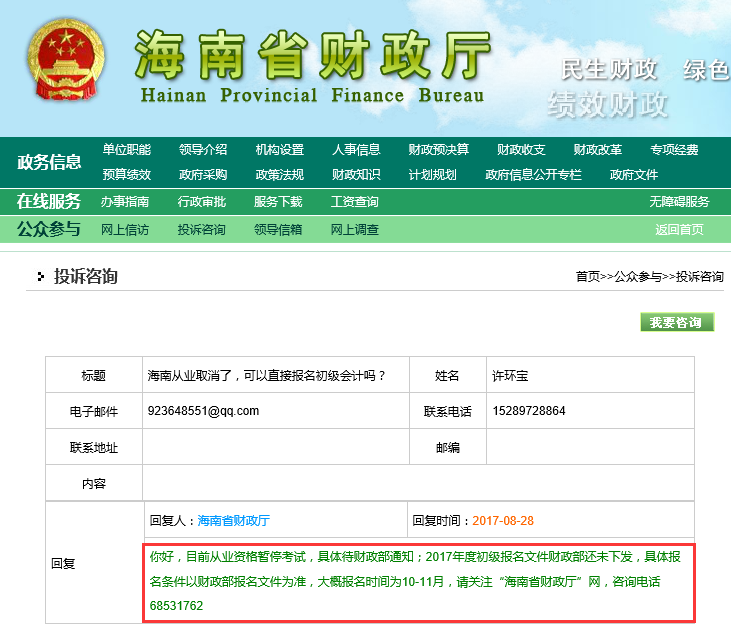Open 预算绩效 menu item
Image resolution: width=731 pixels, height=626 pixels.
[x=127, y=175]
